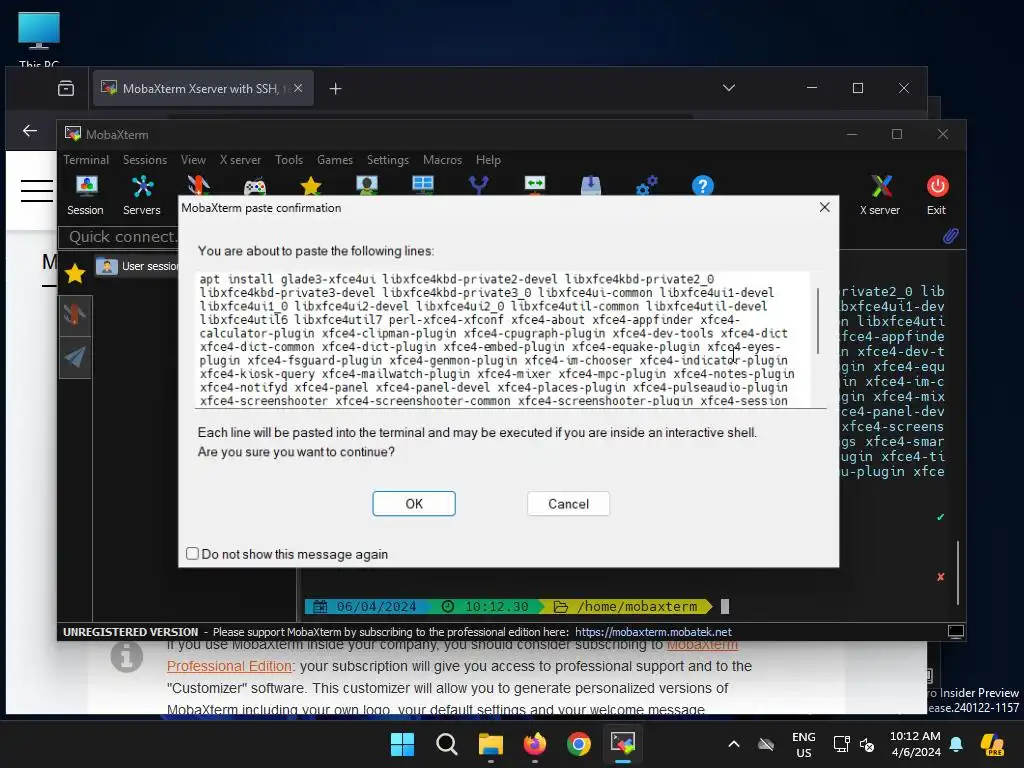Image resolution: width=1024 pixels, height=768 pixels.
Task: Show hidden system tray icons chevron
Action: [734, 744]
